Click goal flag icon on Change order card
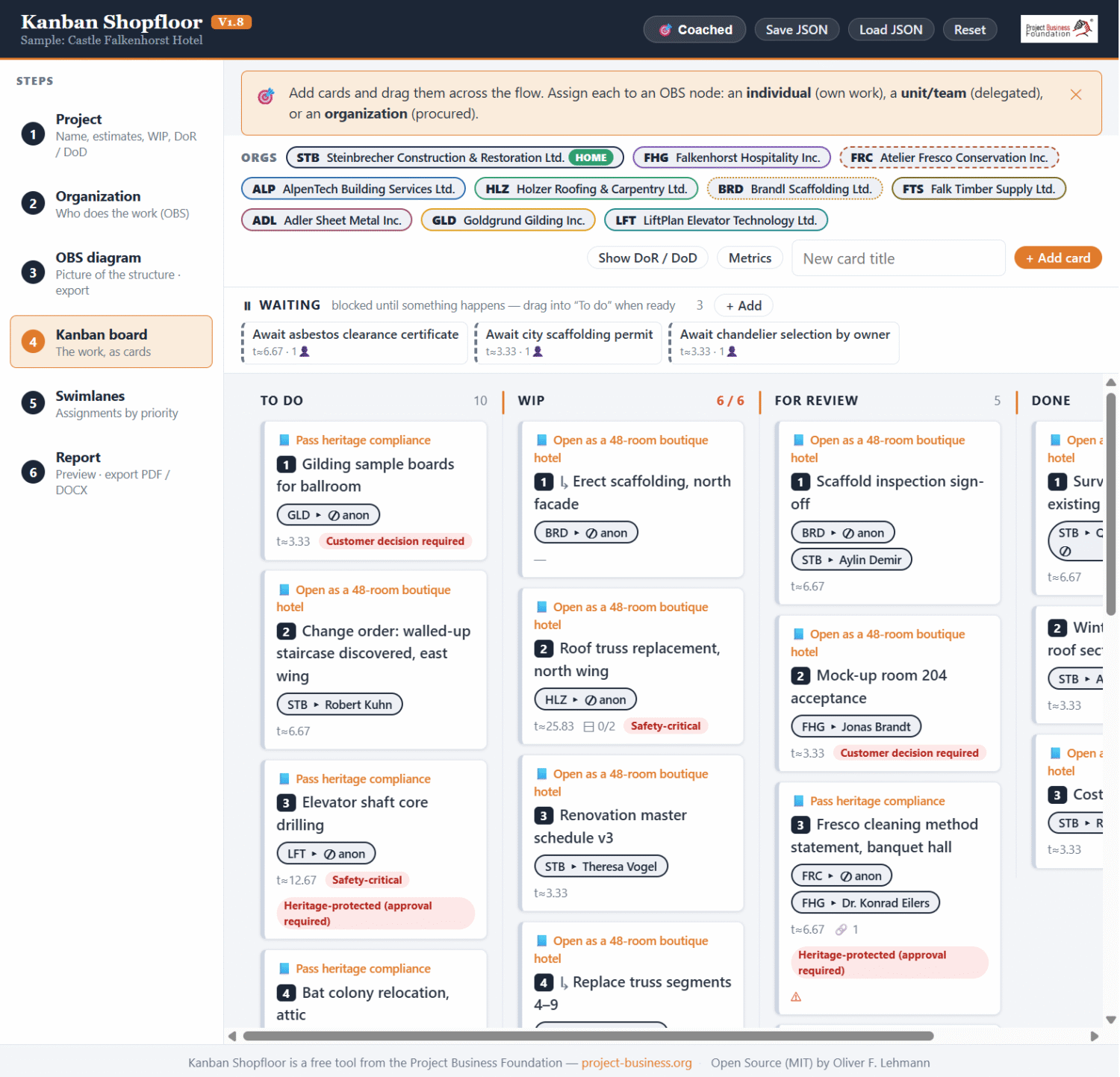Image resolution: width=1120 pixels, height=1077 pixels. tap(284, 590)
